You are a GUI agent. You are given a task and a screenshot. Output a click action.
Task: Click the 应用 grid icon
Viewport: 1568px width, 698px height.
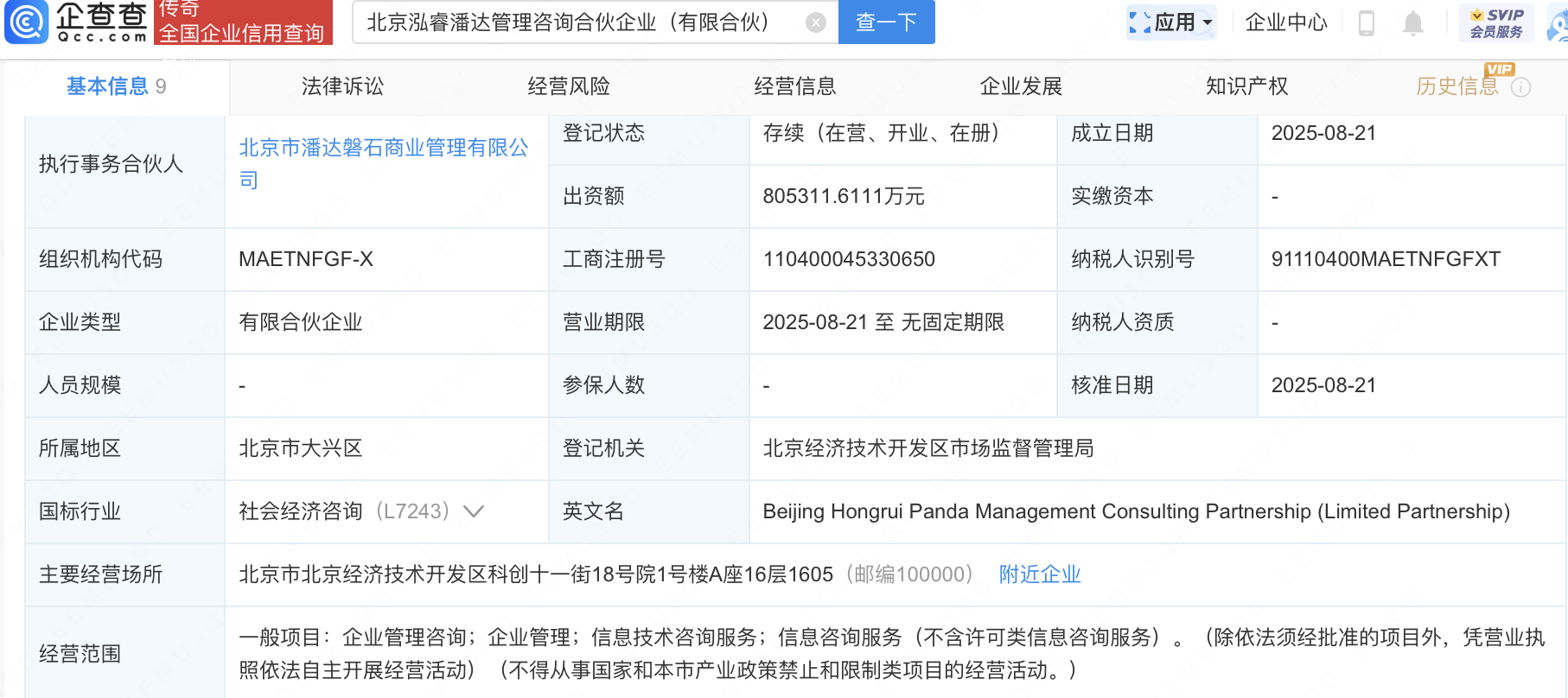tap(1140, 22)
